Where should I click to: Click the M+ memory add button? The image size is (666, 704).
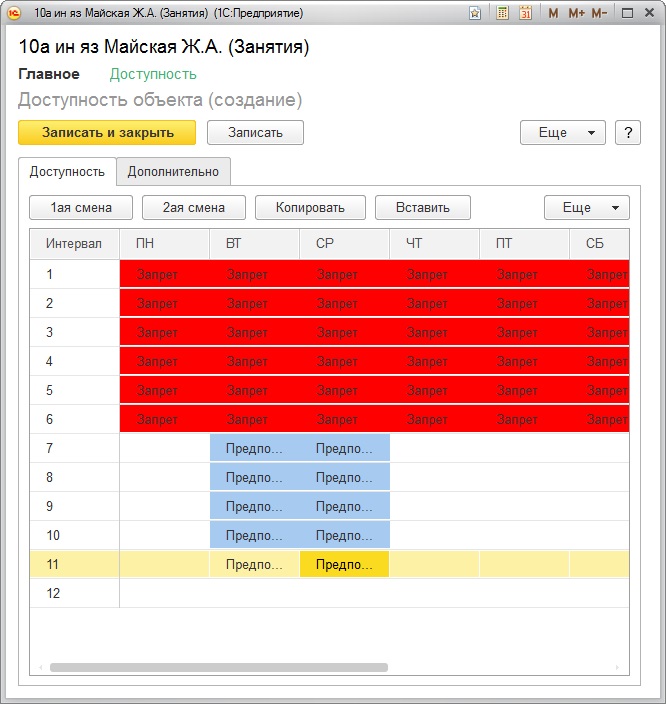576,13
